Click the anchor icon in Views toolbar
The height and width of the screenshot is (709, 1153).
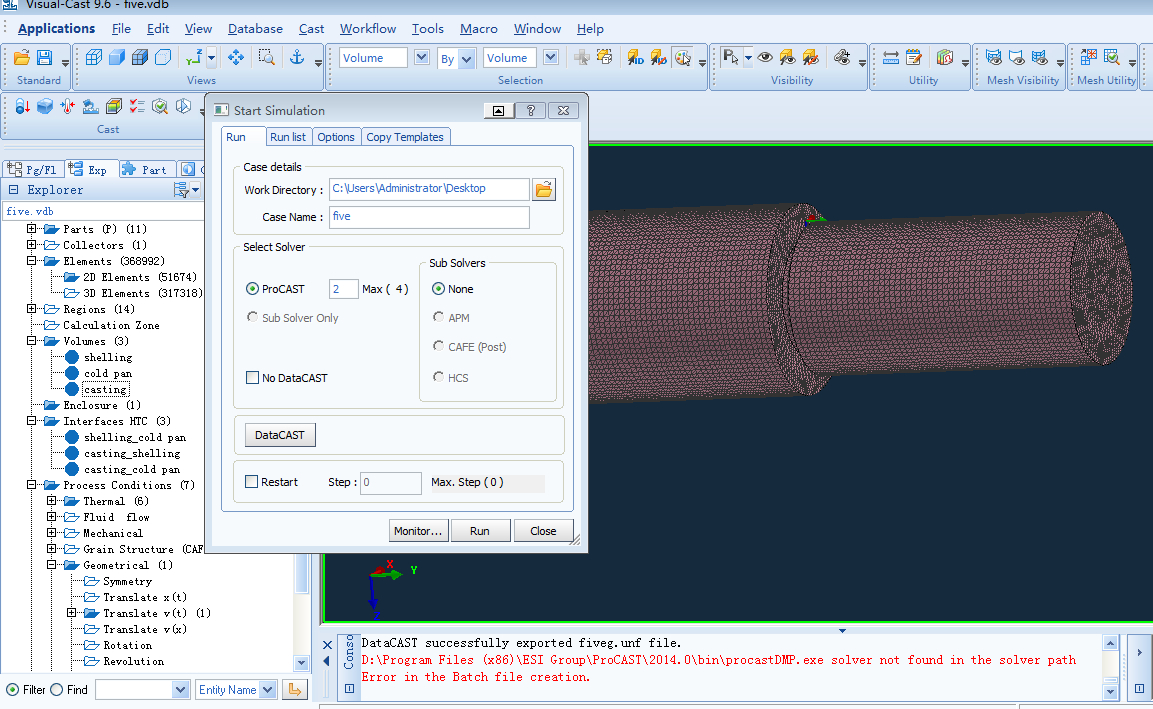coord(296,58)
